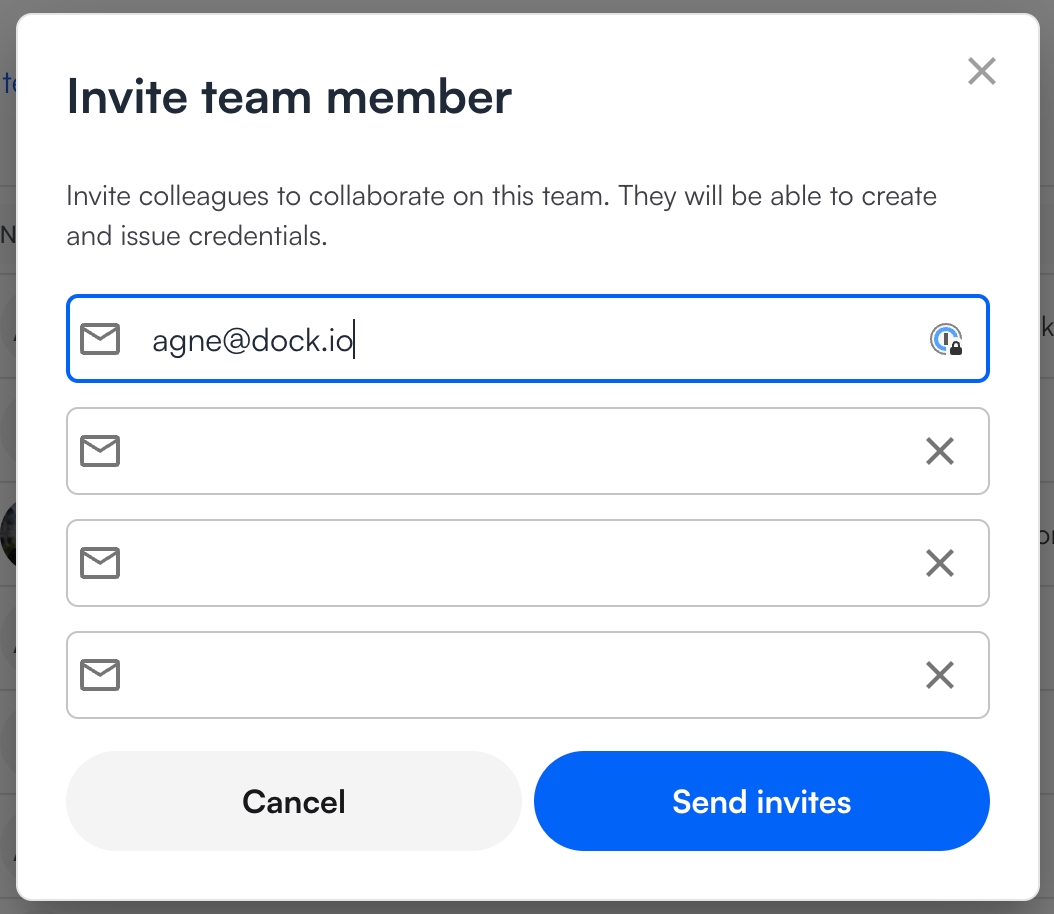1054x914 pixels.
Task: Click the "Invite team member" heading
Action: click(x=289, y=98)
